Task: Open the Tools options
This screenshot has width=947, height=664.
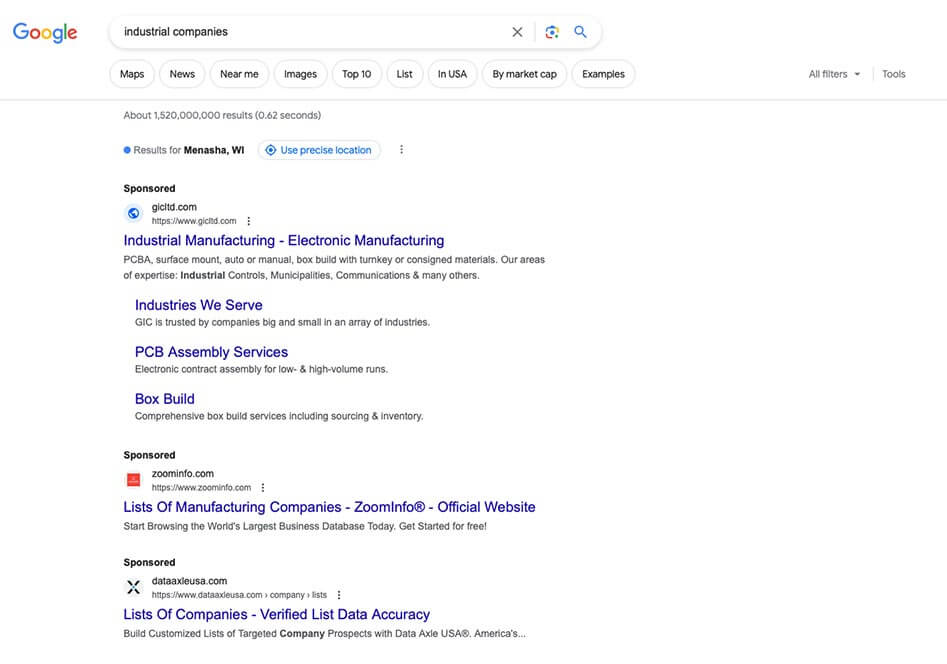Action: [x=893, y=74]
